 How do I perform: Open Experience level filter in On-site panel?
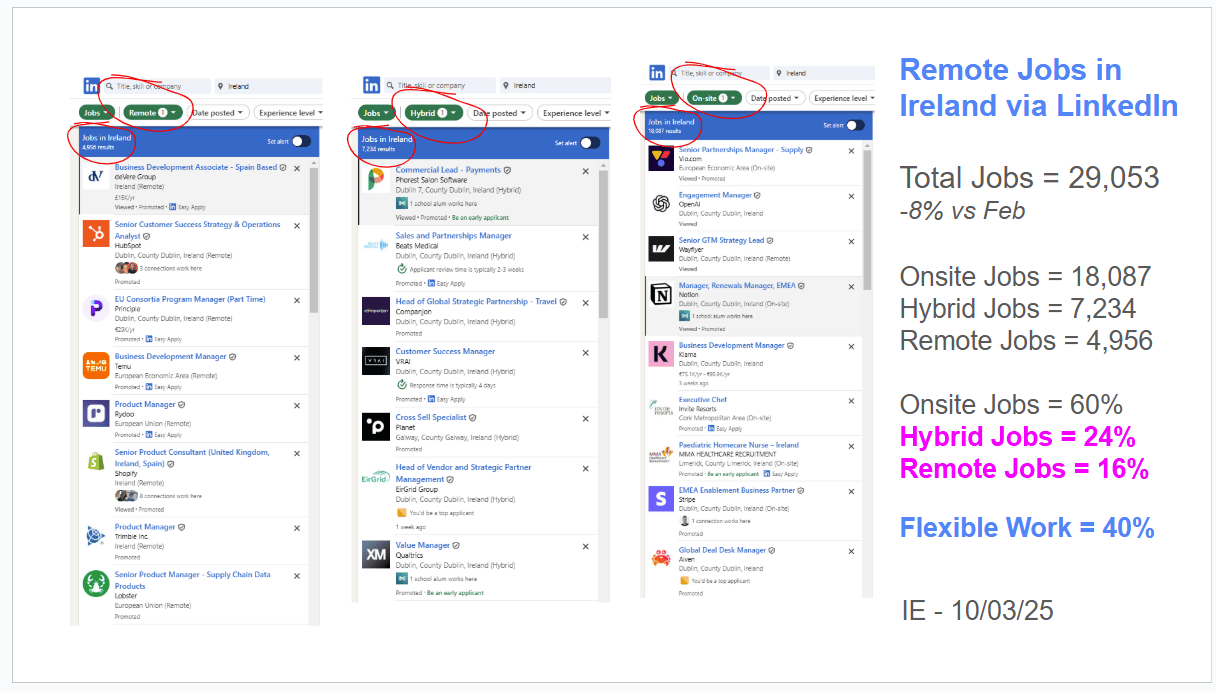tap(840, 98)
